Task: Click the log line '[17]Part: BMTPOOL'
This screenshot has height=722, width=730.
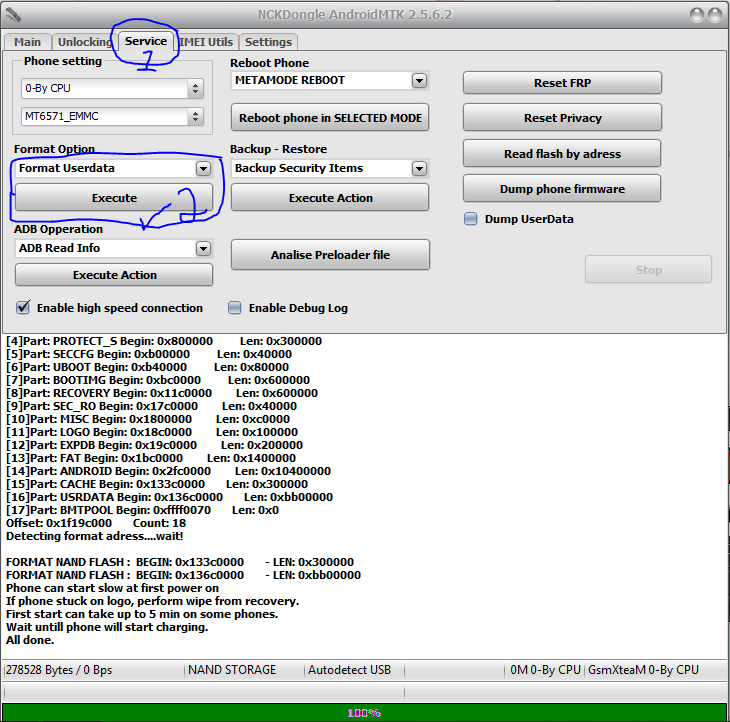Action: tap(142, 510)
